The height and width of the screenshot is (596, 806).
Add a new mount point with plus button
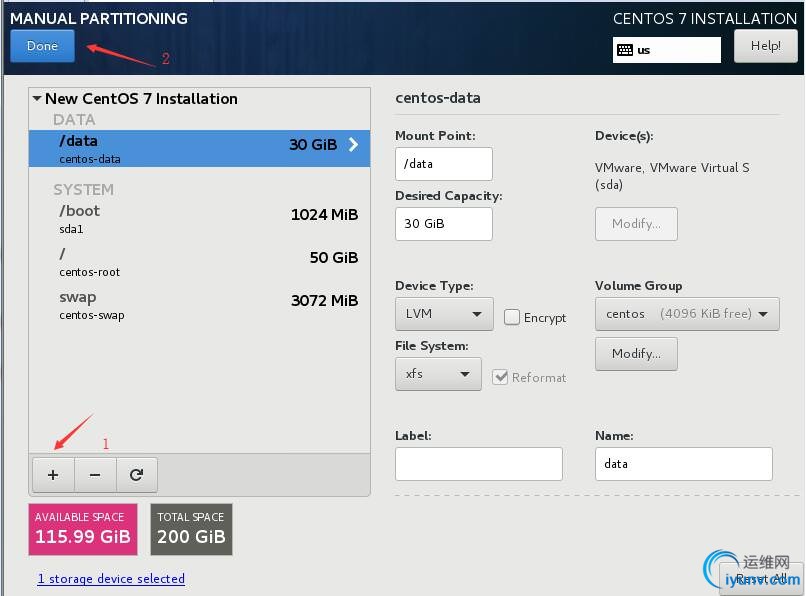53,475
